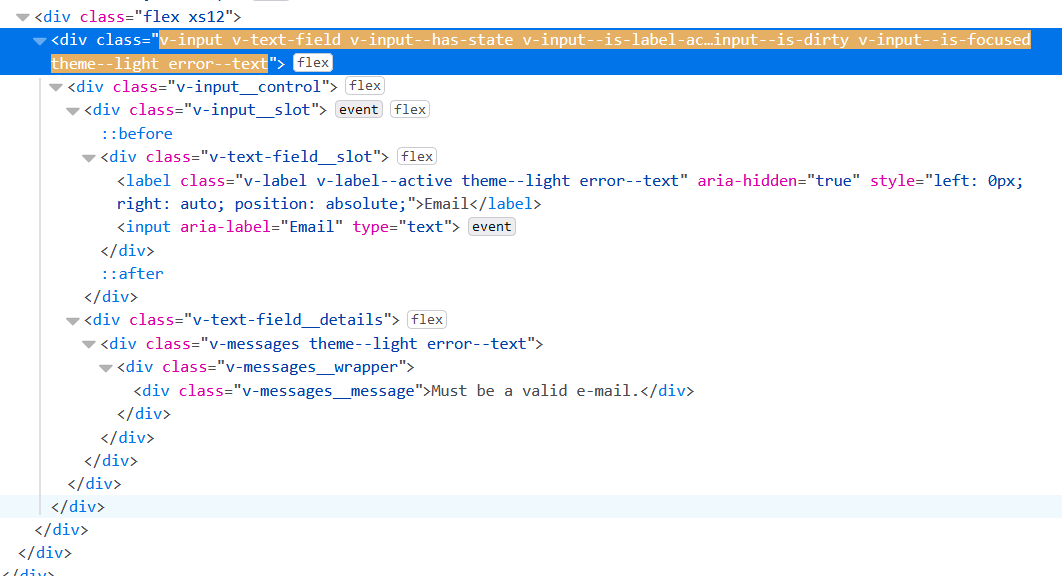
Task: Click the flex badge on v-text-field__details
Action: tap(426, 319)
